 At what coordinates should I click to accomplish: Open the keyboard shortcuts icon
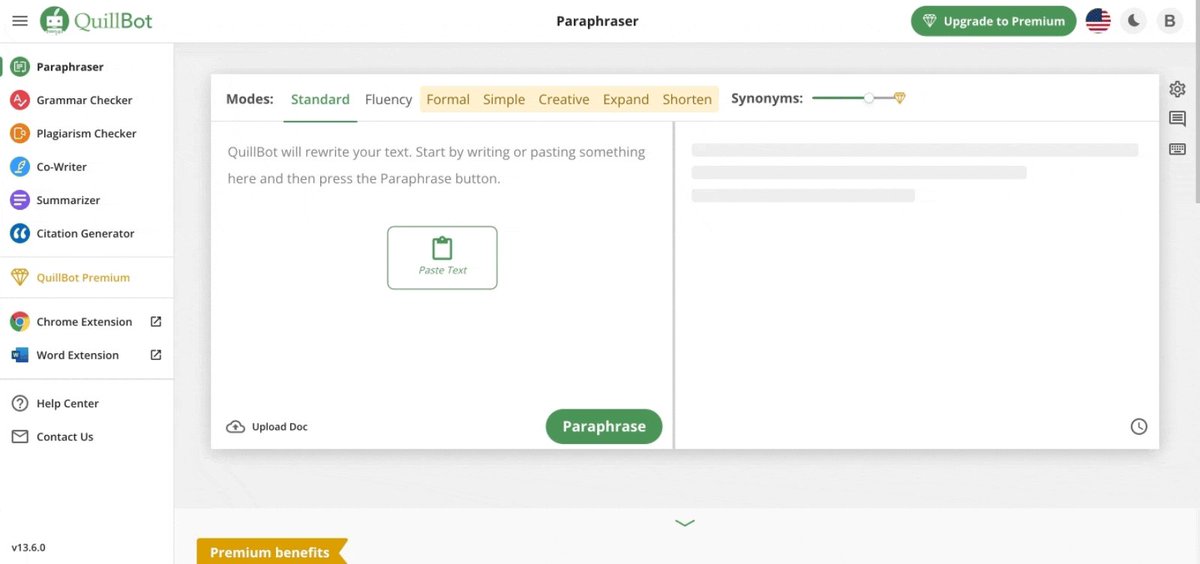(x=1177, y=149)
